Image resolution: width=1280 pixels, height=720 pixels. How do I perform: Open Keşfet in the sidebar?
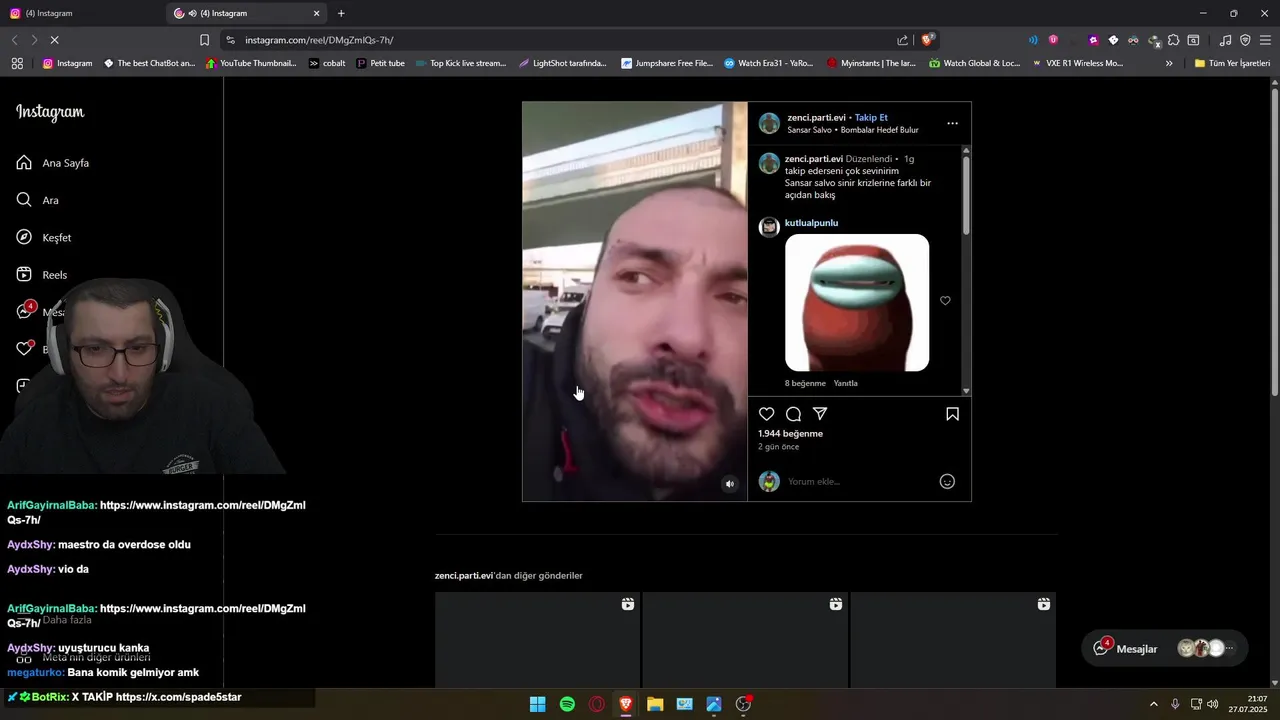click(x=44, y=238)
